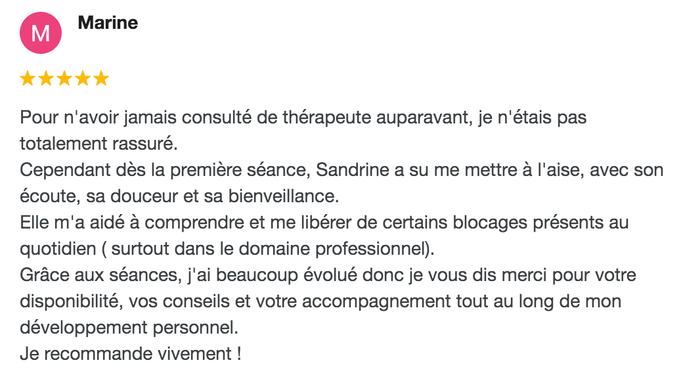Click the word 'thérapeute' in first line
Viewport: 683px width, 373px height.
click(x=327, y=118)
